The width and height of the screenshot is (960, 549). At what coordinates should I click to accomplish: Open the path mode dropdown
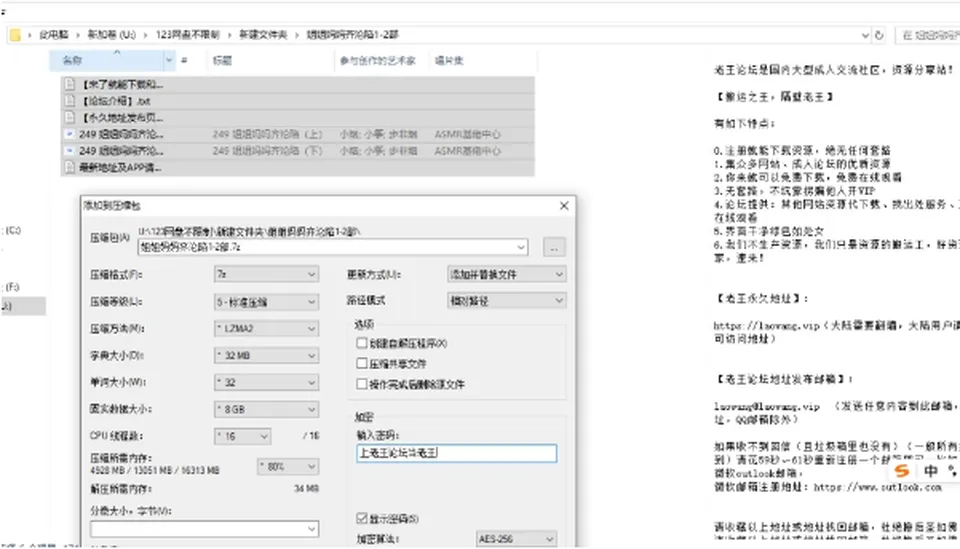coord(506,301)
